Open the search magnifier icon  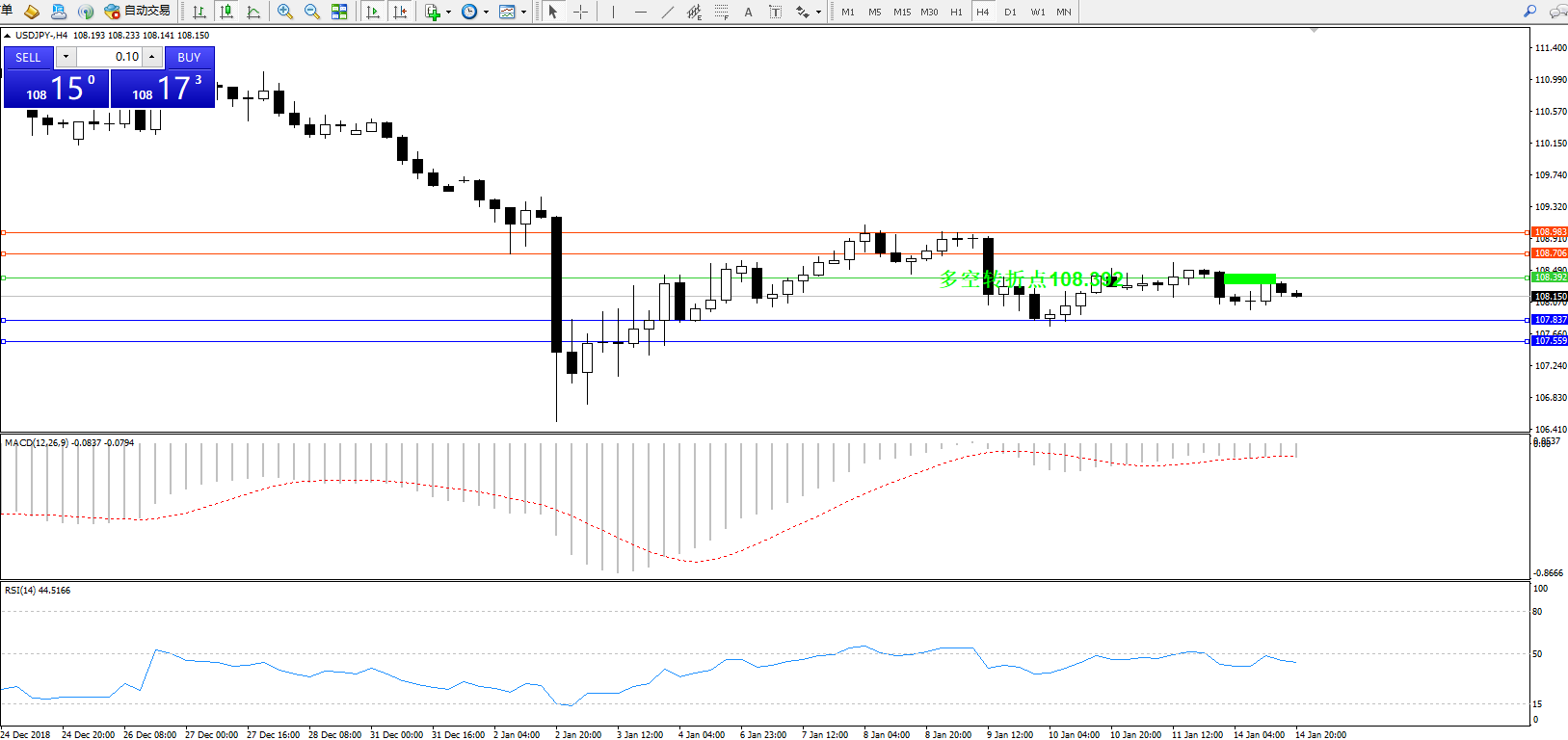1529,12
